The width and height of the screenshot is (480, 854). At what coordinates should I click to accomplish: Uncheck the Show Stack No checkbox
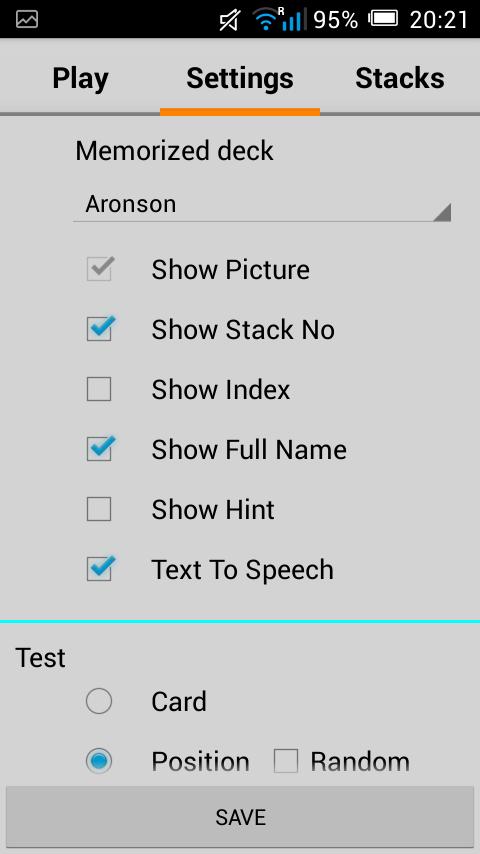(x=100, y=329)
